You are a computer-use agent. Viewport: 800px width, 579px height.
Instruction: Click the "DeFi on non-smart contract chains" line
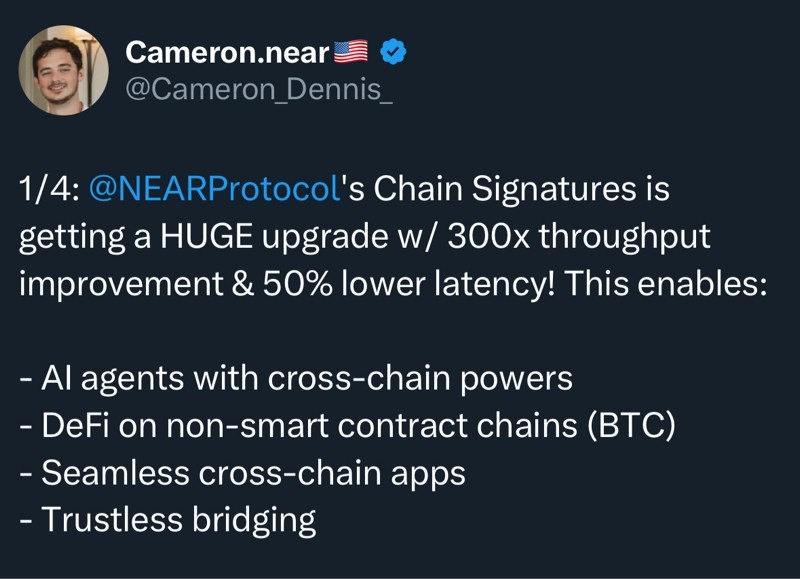point(299,425)
